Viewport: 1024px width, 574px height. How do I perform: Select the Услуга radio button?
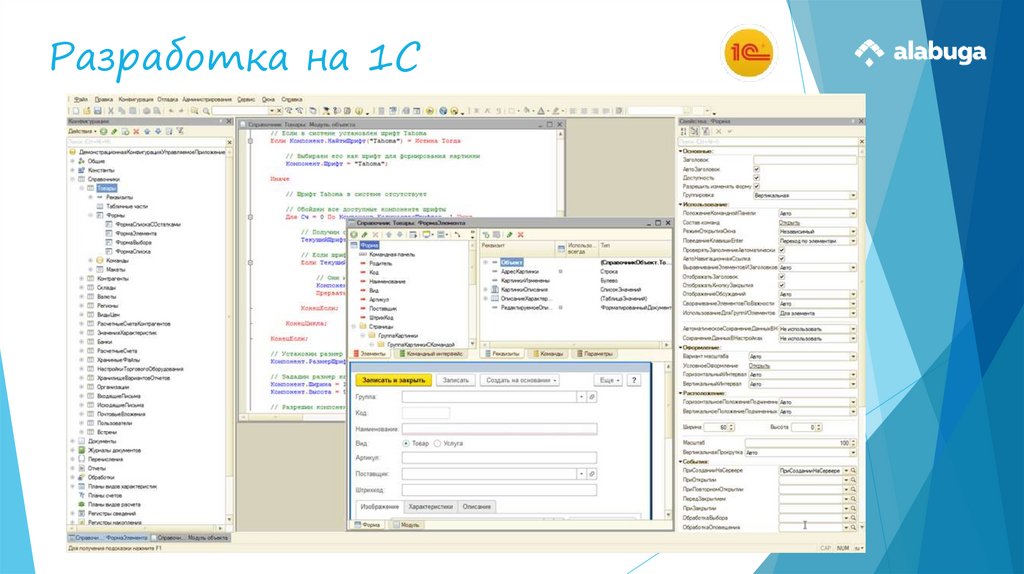[x=438, y=443]
